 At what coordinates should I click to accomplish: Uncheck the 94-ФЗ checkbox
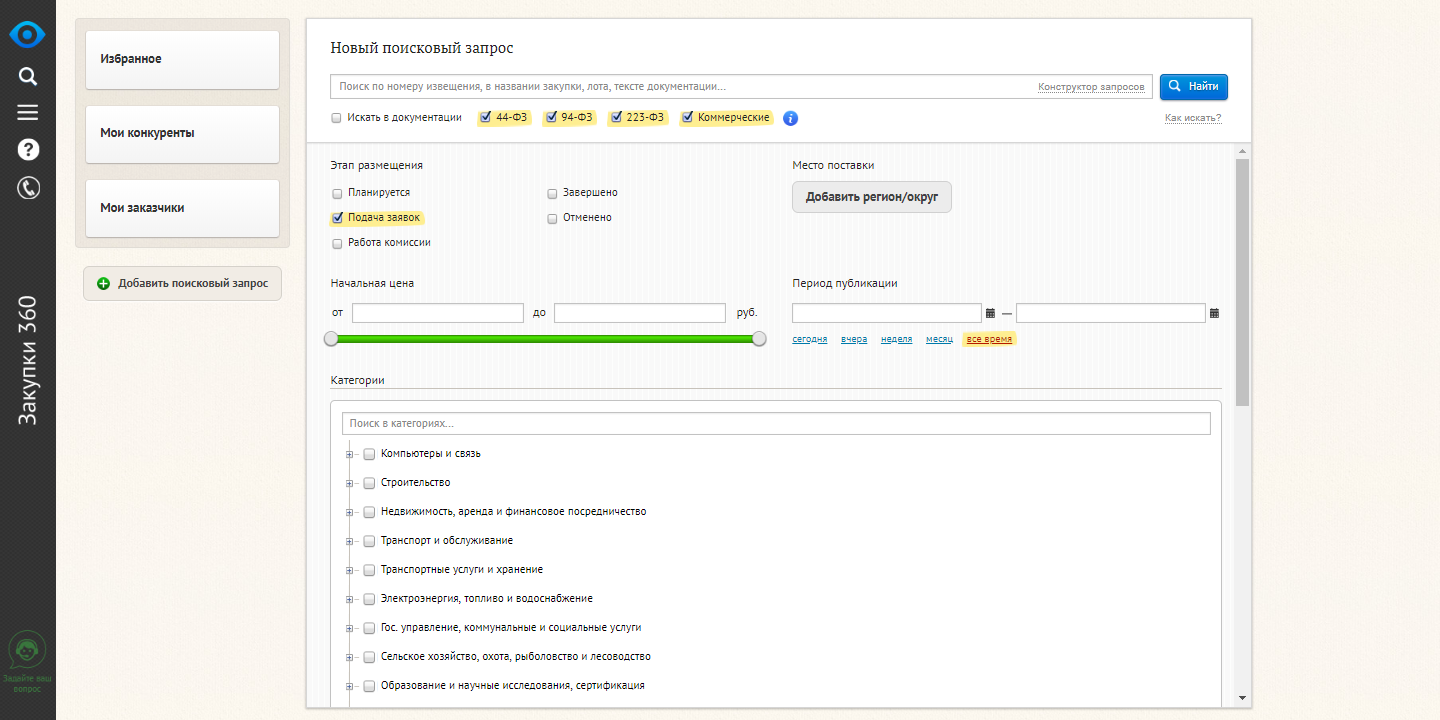pyautogui.click(x=551, y=118)
